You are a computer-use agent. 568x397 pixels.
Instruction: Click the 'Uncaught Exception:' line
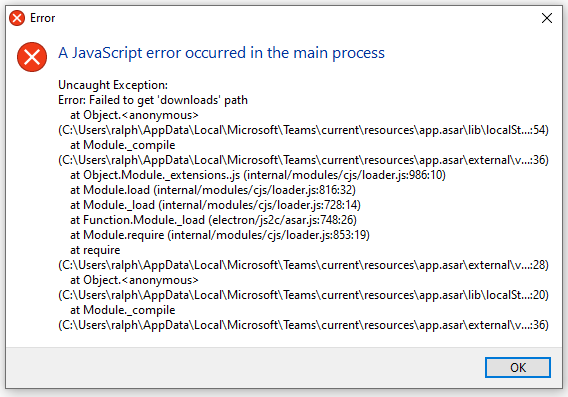(x=113, y=85)
